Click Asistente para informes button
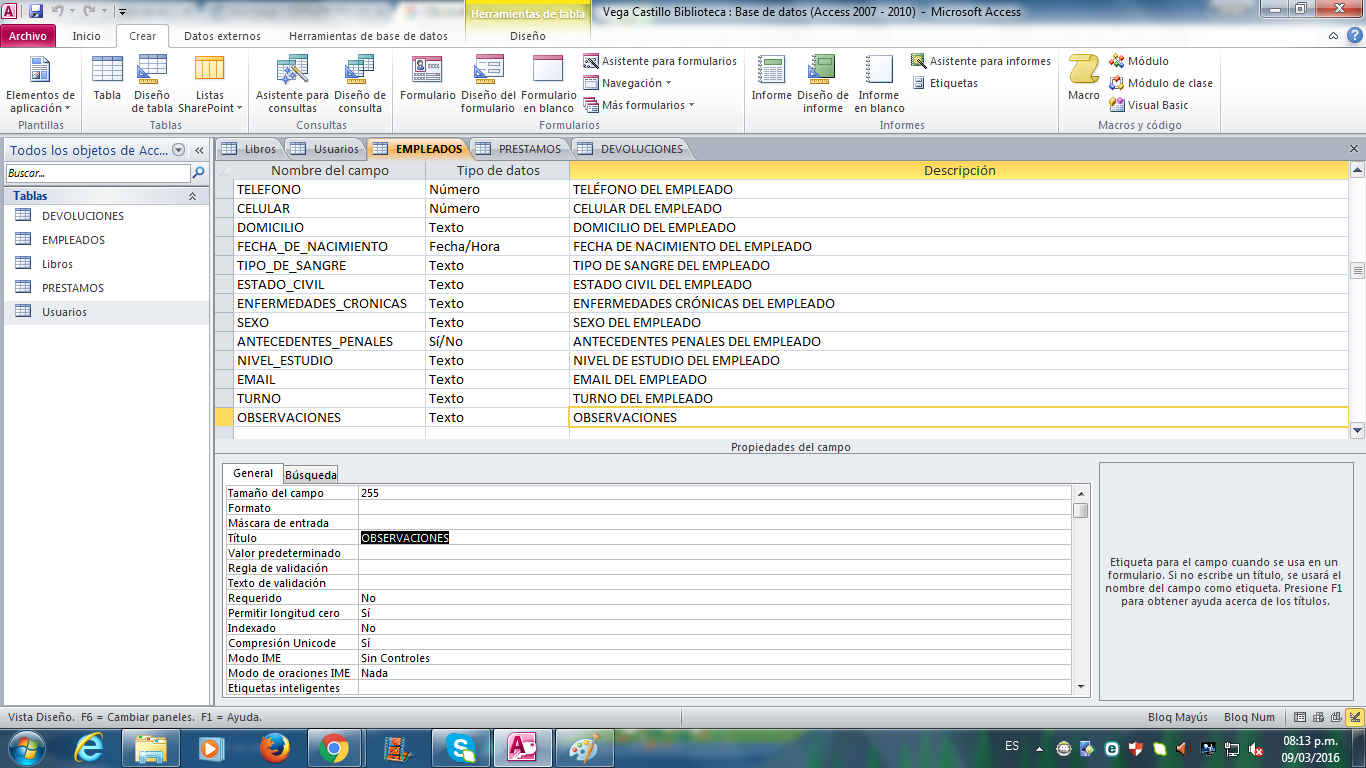Screen dimensions: 1366x768 tap(980, 61)
